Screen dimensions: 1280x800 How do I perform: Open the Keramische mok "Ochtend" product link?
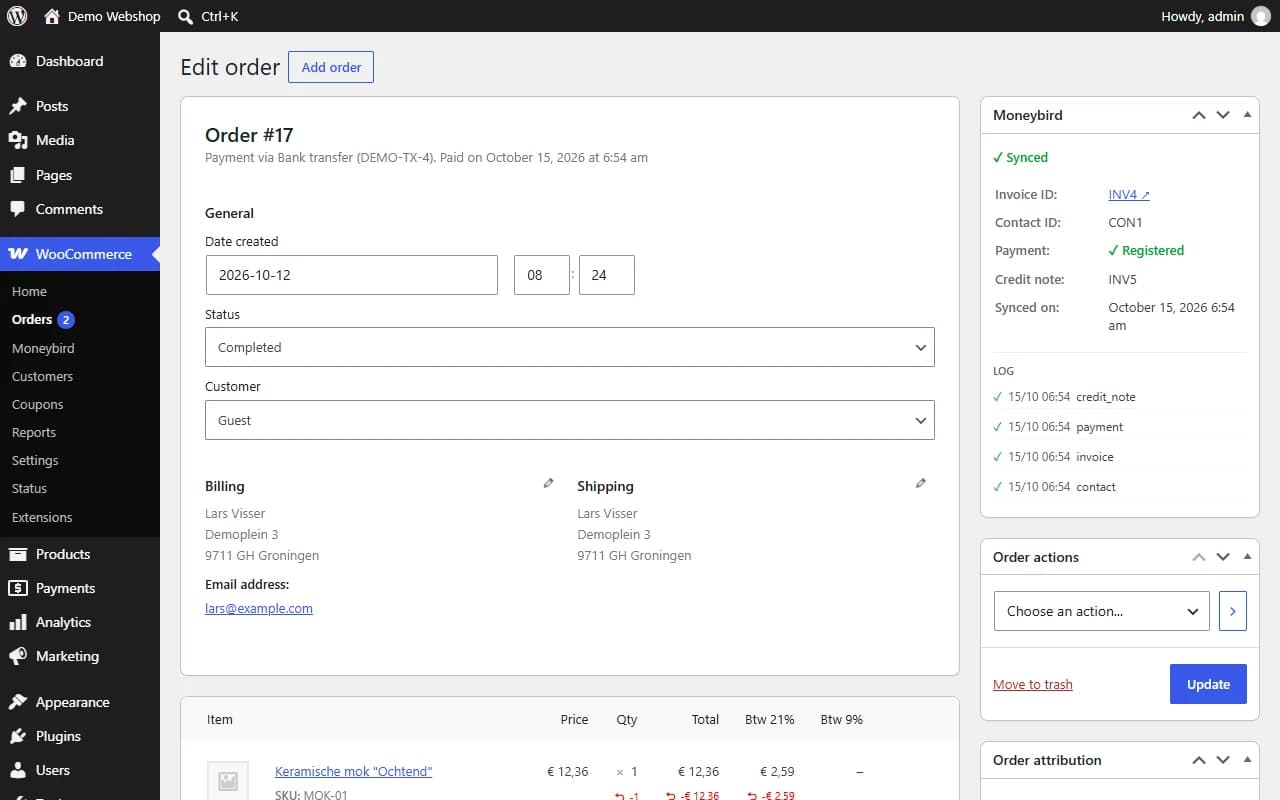[354, 771]
